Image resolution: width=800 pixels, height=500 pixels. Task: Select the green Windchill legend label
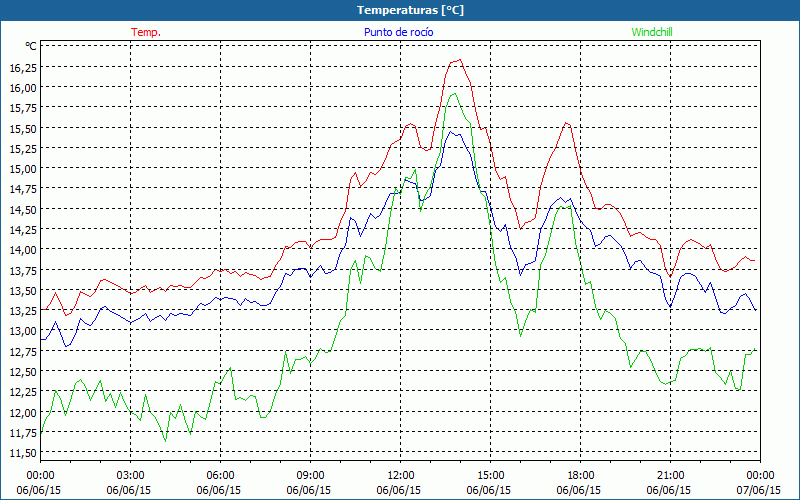click(x=652, y=32)
